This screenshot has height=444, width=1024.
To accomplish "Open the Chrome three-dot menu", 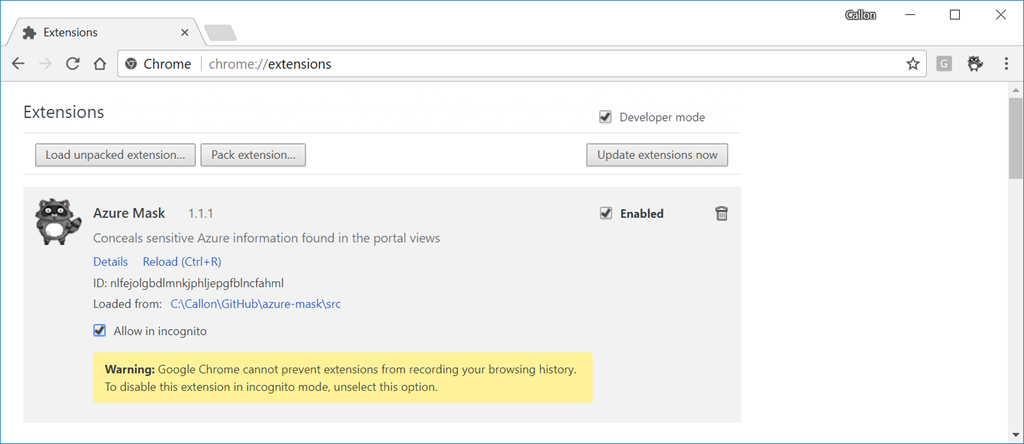I will (x=1005, y=64).
